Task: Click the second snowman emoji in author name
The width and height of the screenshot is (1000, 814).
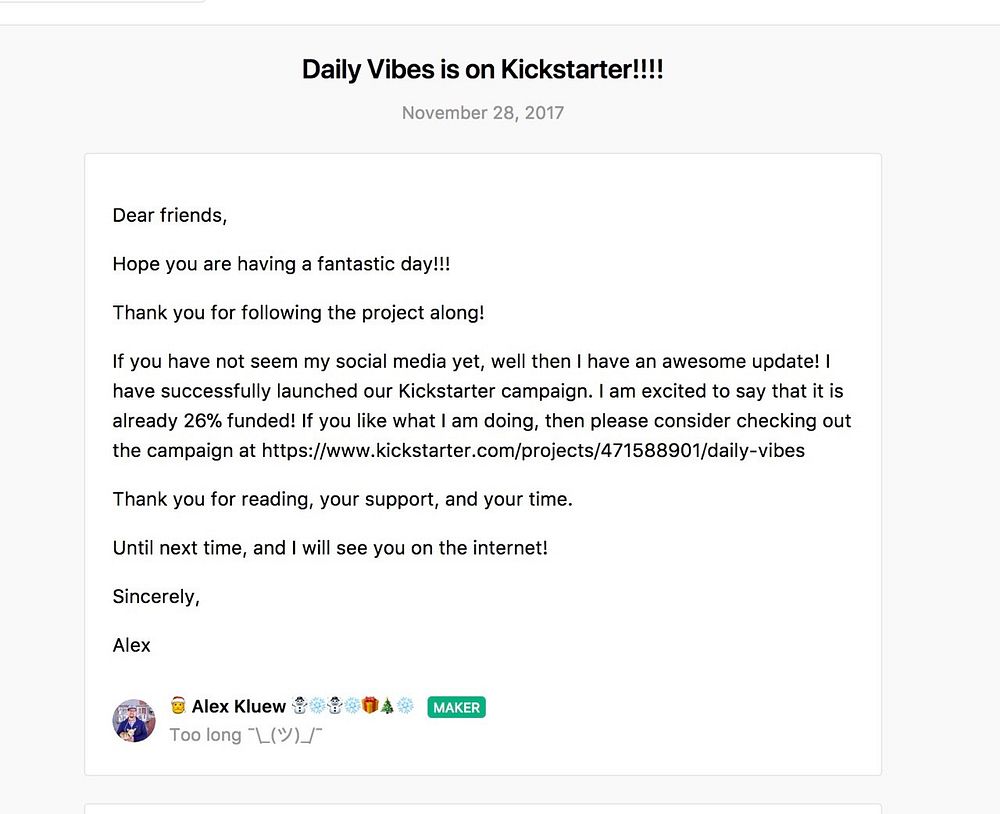Action: (x=335, y=706)
